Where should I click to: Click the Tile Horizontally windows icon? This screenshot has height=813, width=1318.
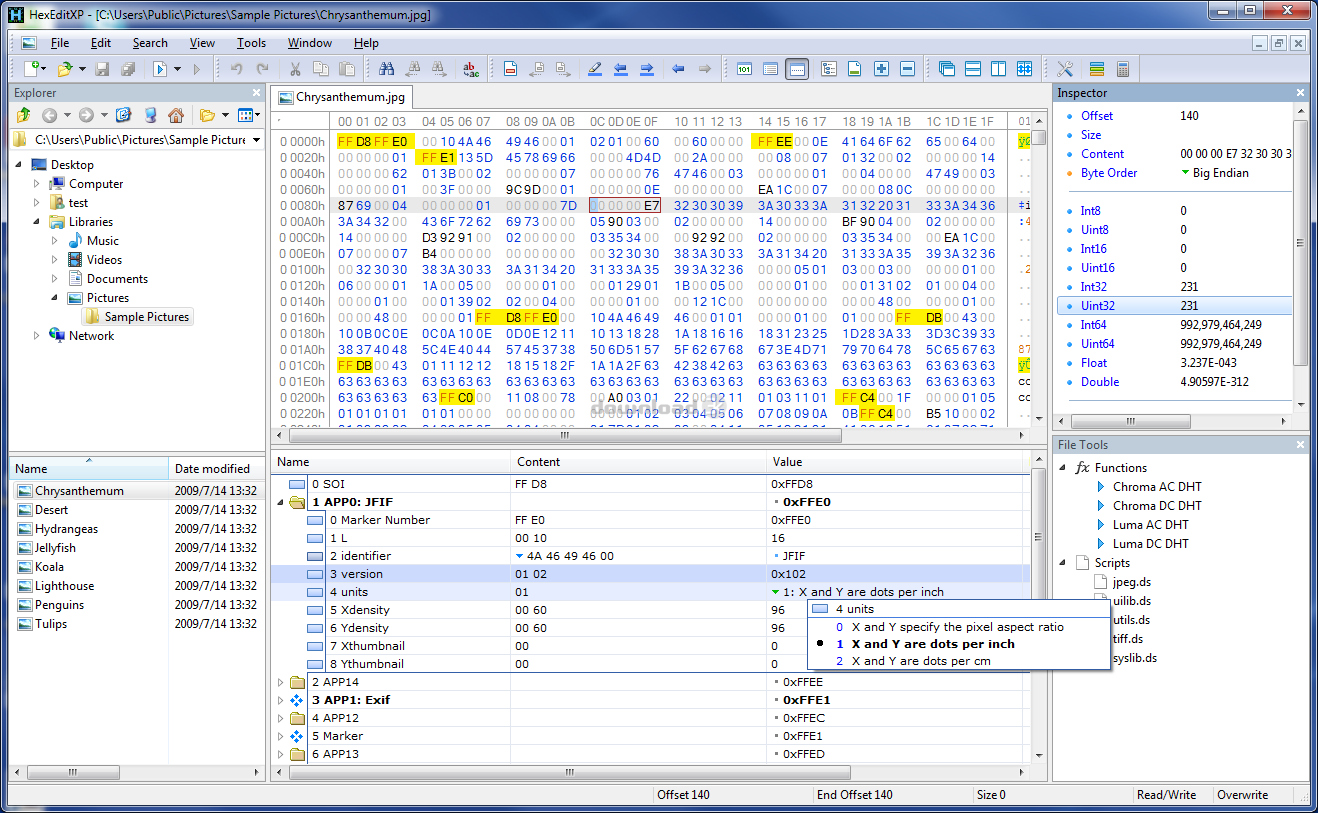(973, 69)
